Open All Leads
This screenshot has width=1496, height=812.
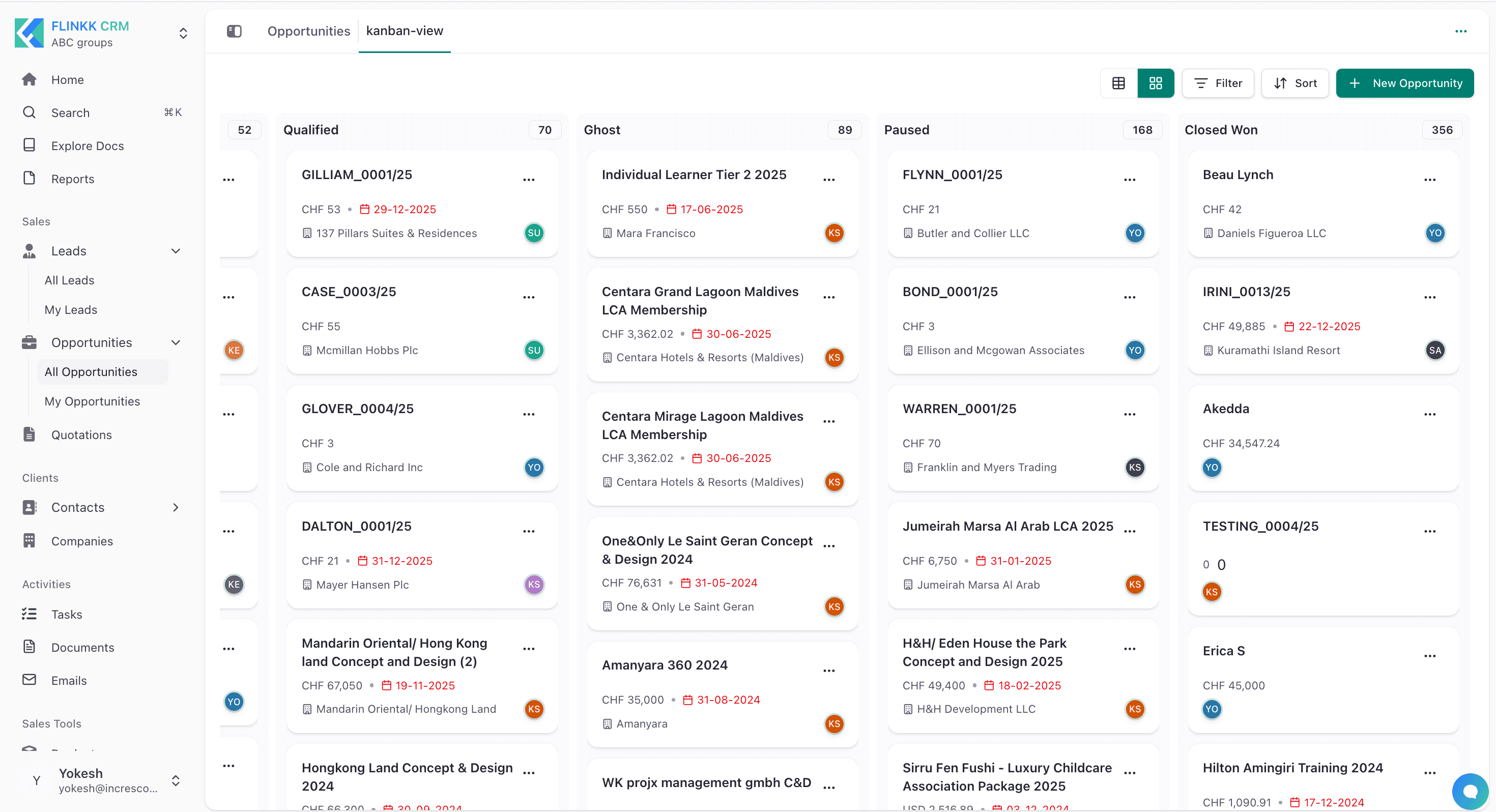69,280
